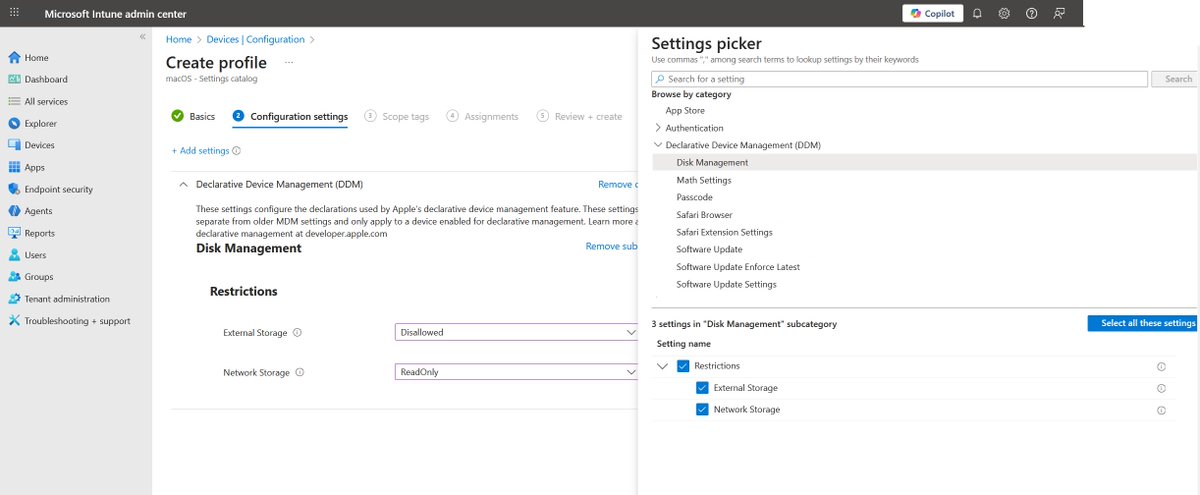1200x495 pixels.
Task: Open the app launcher waffle icon
Action: click(14, 13)
